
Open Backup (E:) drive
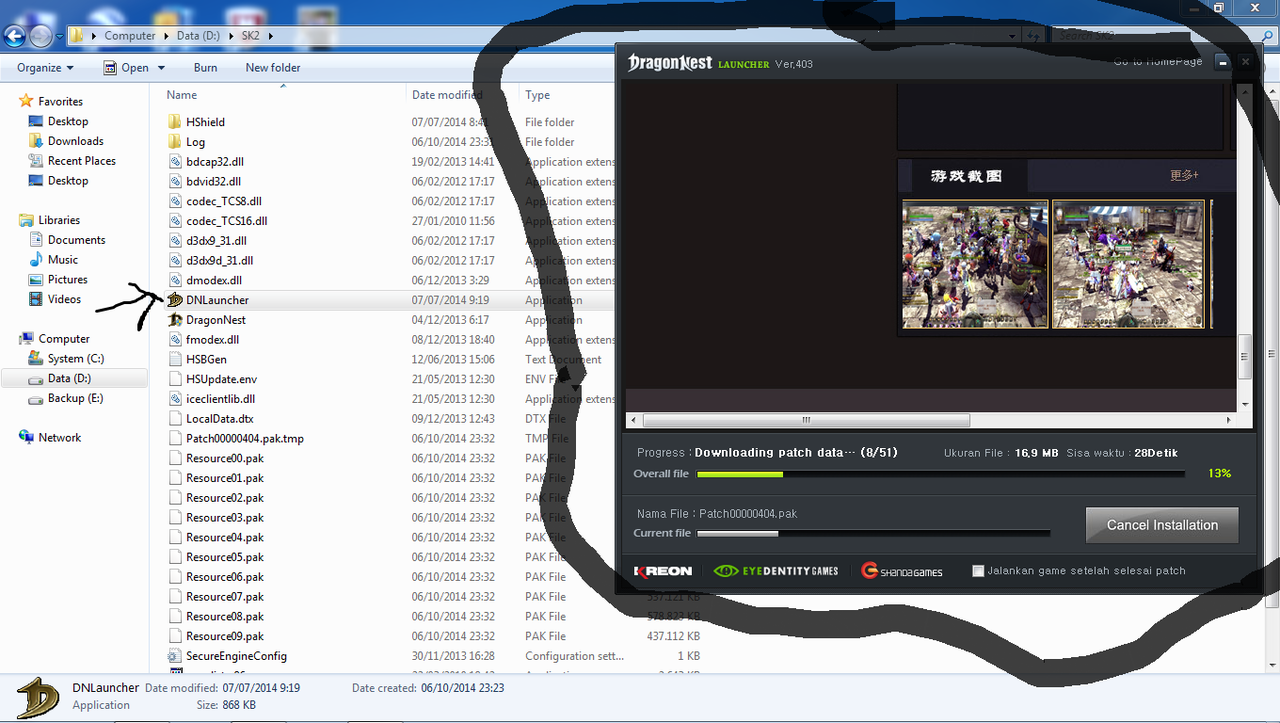(x=75, y=398)
